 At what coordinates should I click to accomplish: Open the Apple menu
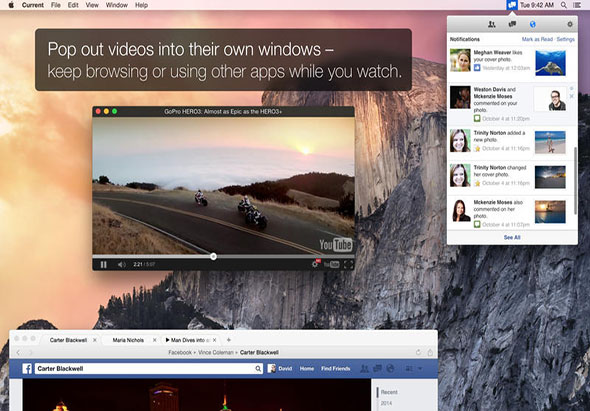point(11,5)
